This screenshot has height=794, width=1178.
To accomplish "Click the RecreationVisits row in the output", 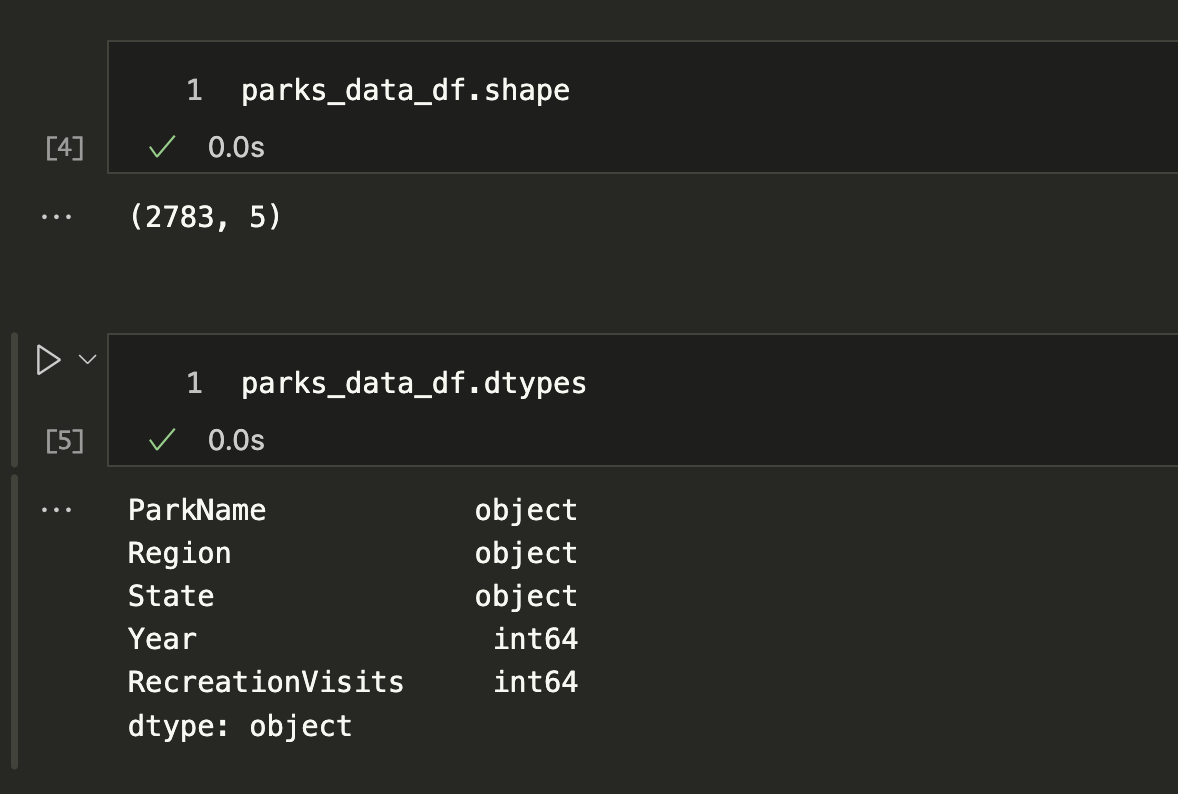I will point(265,682).
